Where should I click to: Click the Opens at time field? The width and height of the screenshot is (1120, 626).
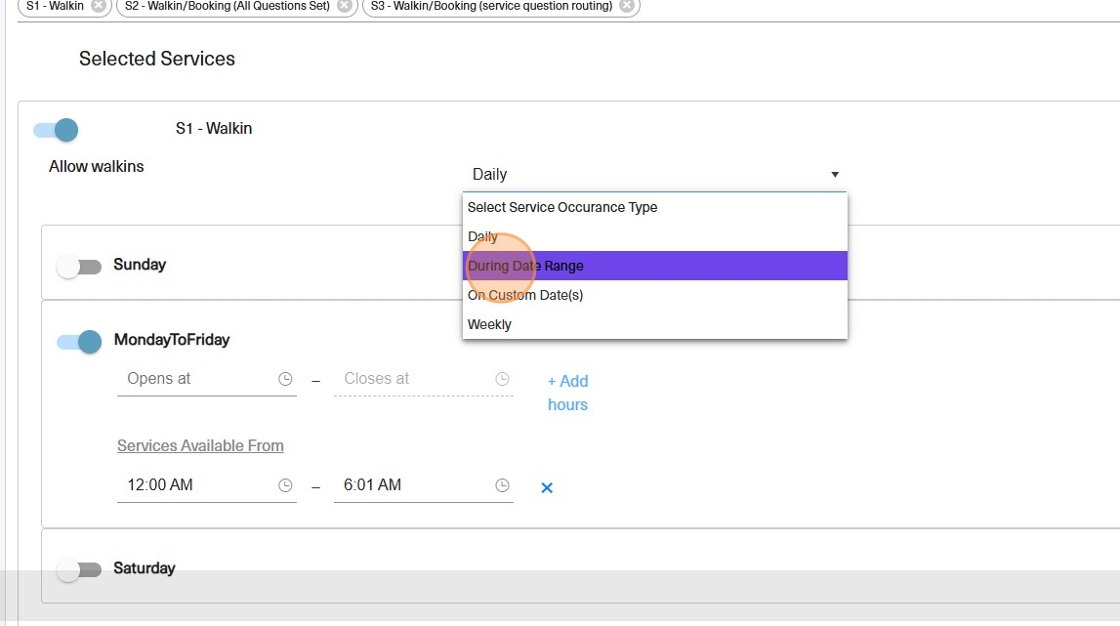click(195, 379)
